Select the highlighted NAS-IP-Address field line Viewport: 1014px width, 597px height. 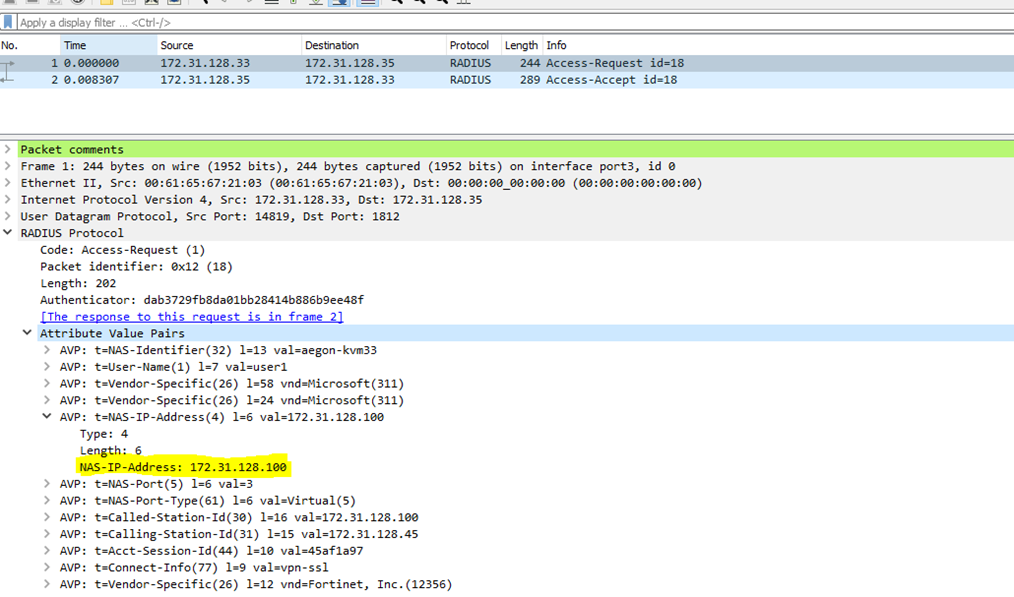183,467
